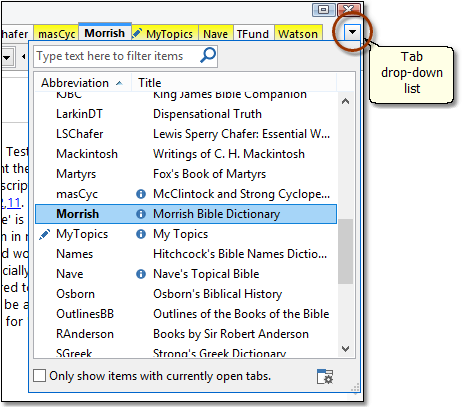Click the pencil icon on MyTopics row
The height and width of the screenshot is (409, 462).
pyautogui.click(x=45, y=234)
